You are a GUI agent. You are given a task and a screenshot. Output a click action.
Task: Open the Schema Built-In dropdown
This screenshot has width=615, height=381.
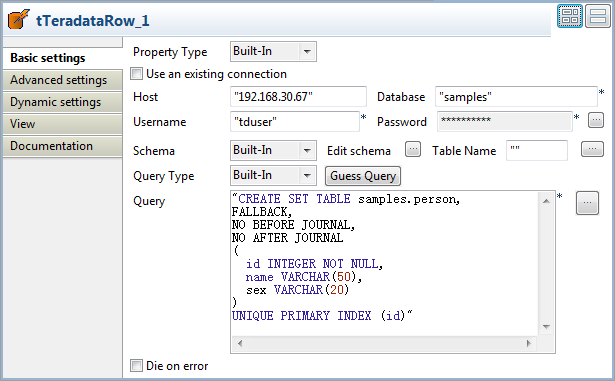(273, 150)
